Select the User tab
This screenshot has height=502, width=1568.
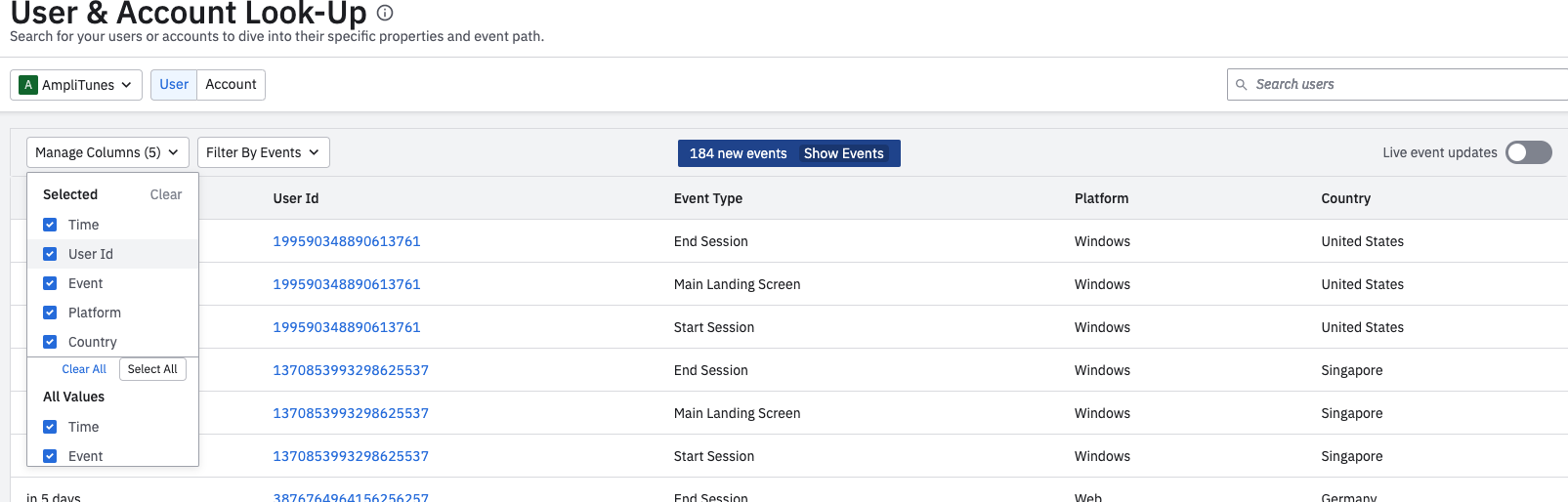[174, 85]
